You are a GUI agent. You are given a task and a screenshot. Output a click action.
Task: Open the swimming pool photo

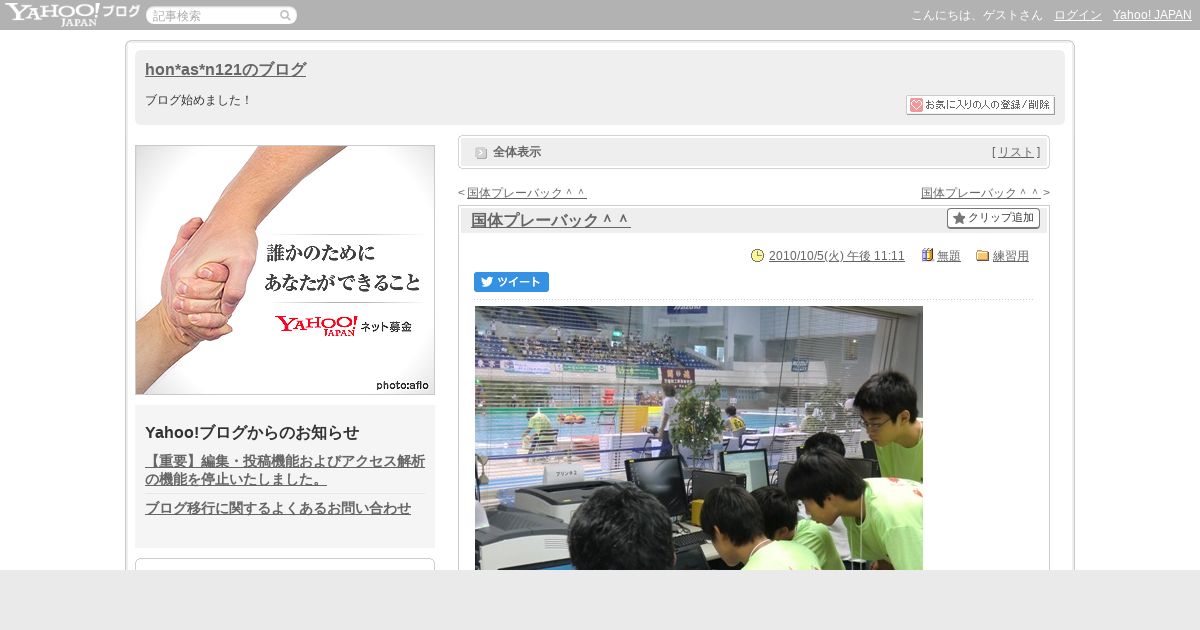pos(699,438)
